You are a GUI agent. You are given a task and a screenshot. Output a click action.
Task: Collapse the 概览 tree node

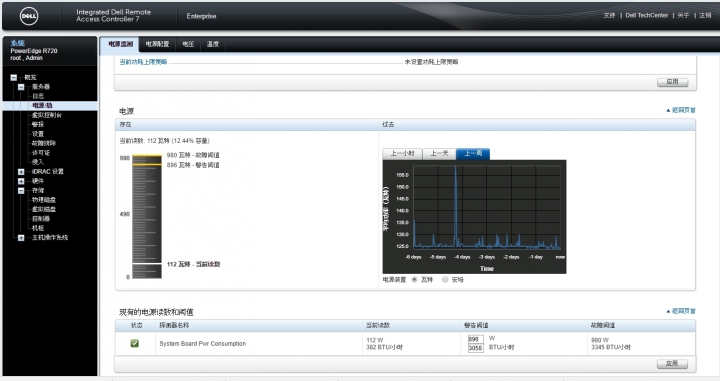point(14,78)
